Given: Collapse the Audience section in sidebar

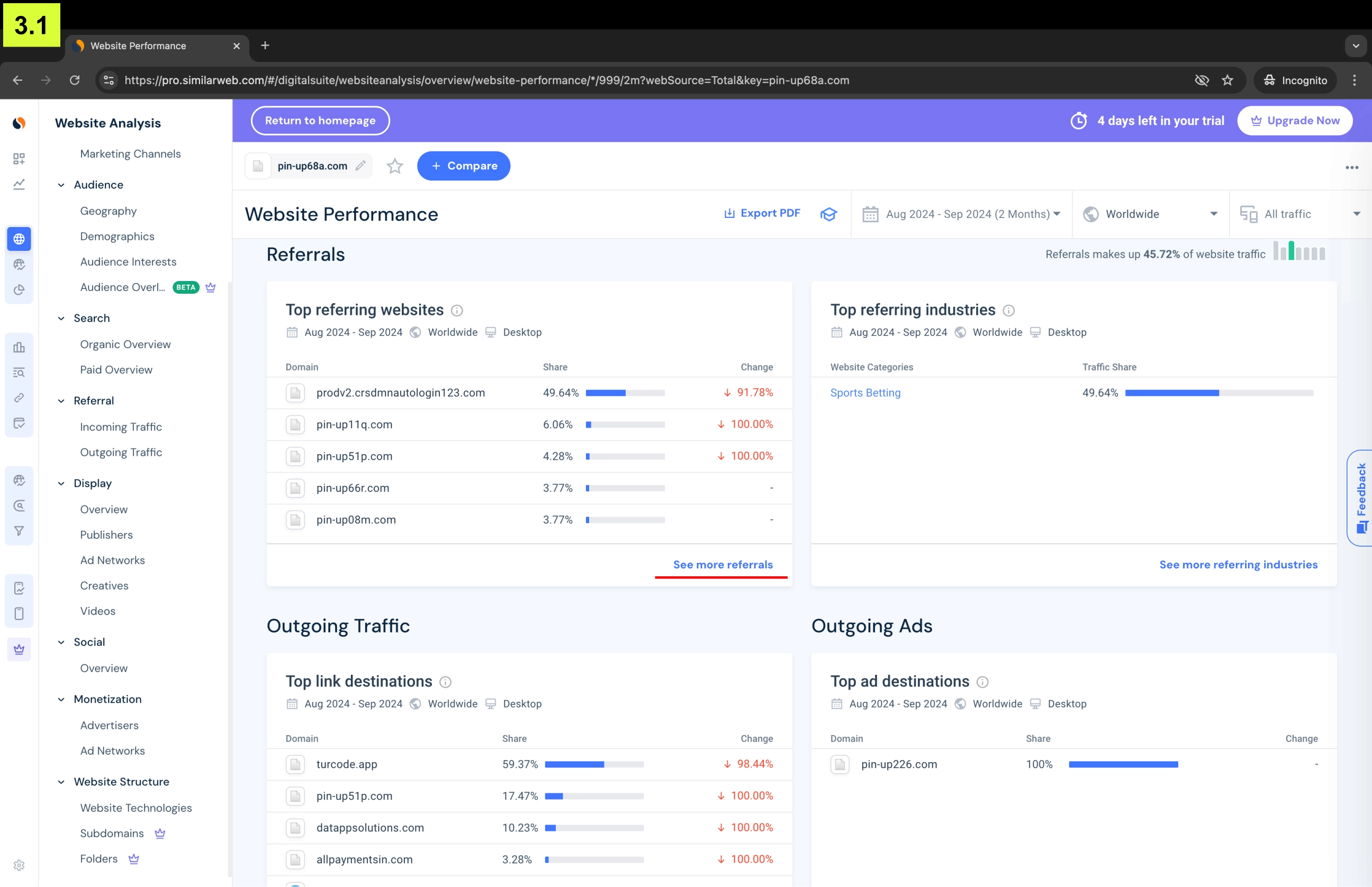Looking at the screenshot, I should click(61, 185).
